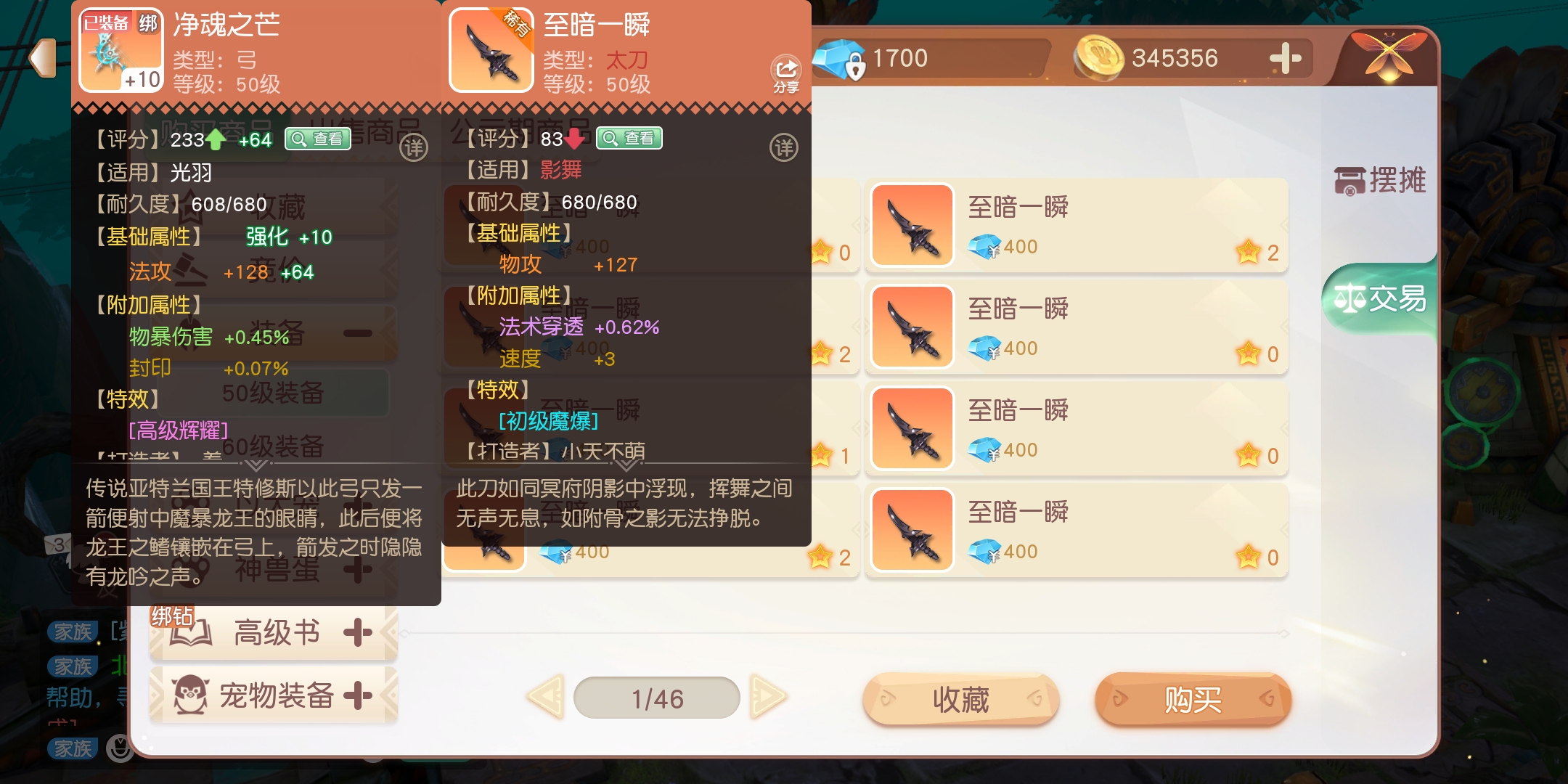1568x784 pixels.
Task: Select first 至暗一瞬 listing with 2 stars
Action: [1077, 226]
